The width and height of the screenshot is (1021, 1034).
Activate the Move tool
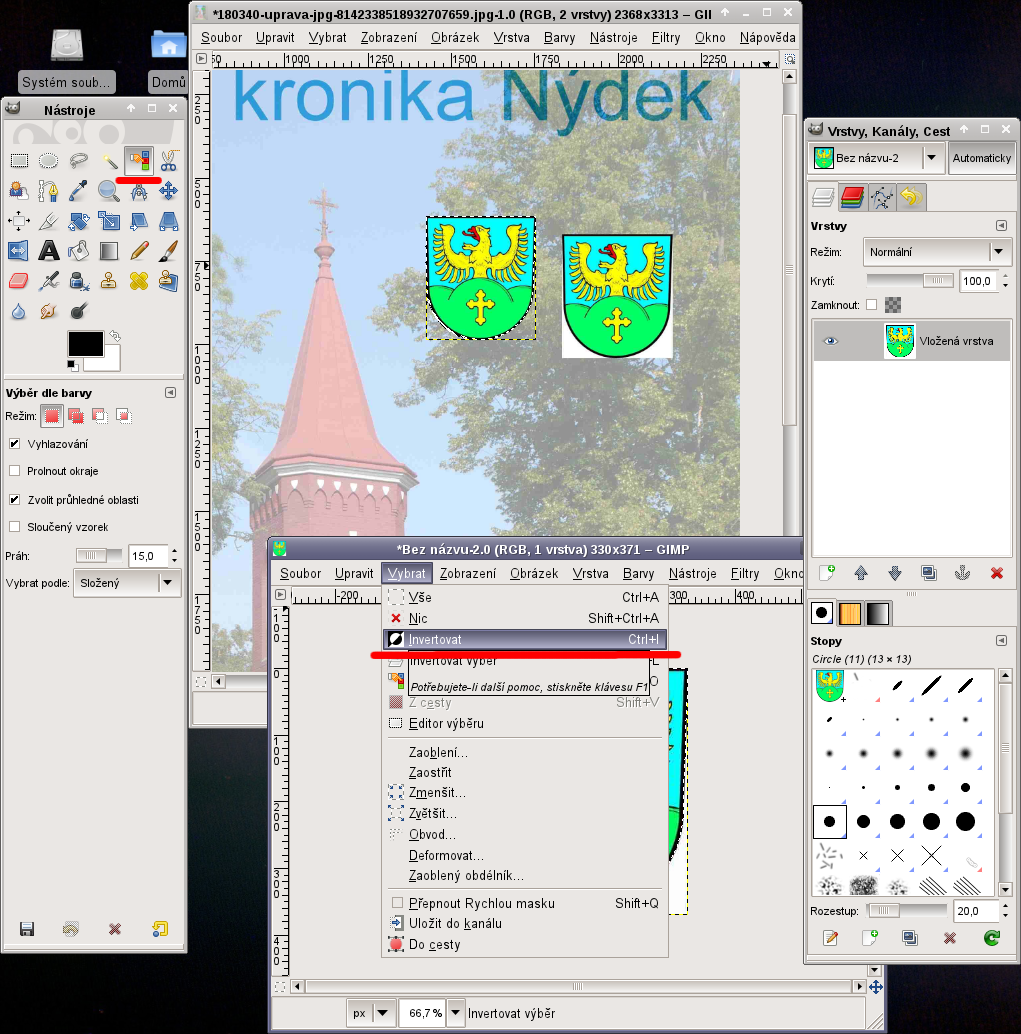coord(169,191)
